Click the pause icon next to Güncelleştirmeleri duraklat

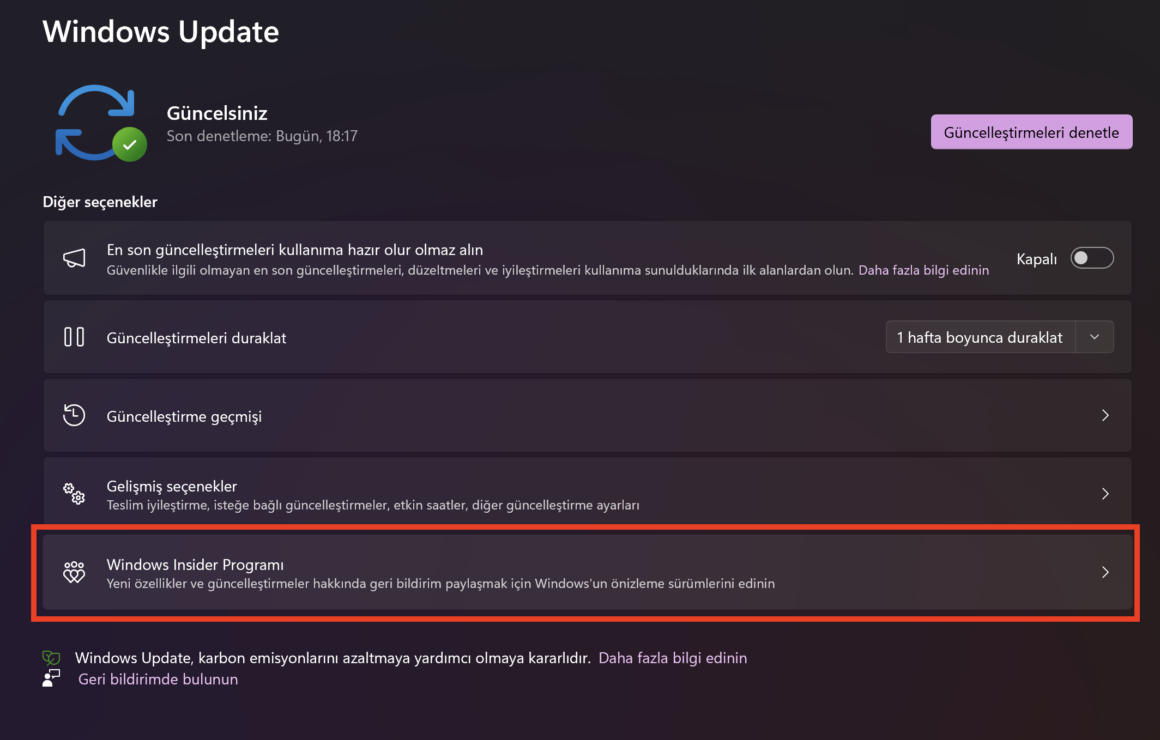tap(74, 337)
